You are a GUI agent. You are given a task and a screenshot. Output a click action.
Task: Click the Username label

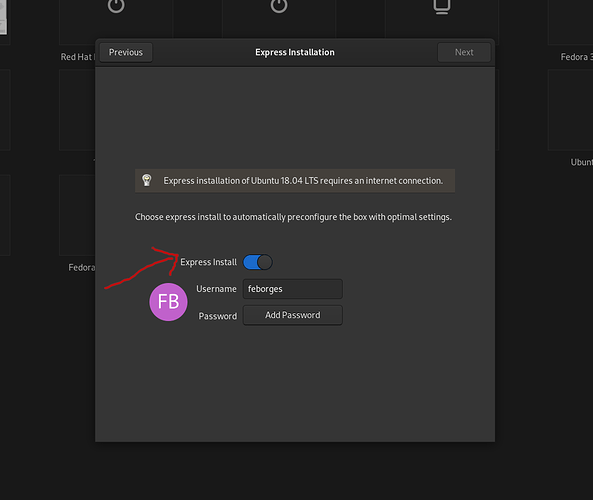216,289
